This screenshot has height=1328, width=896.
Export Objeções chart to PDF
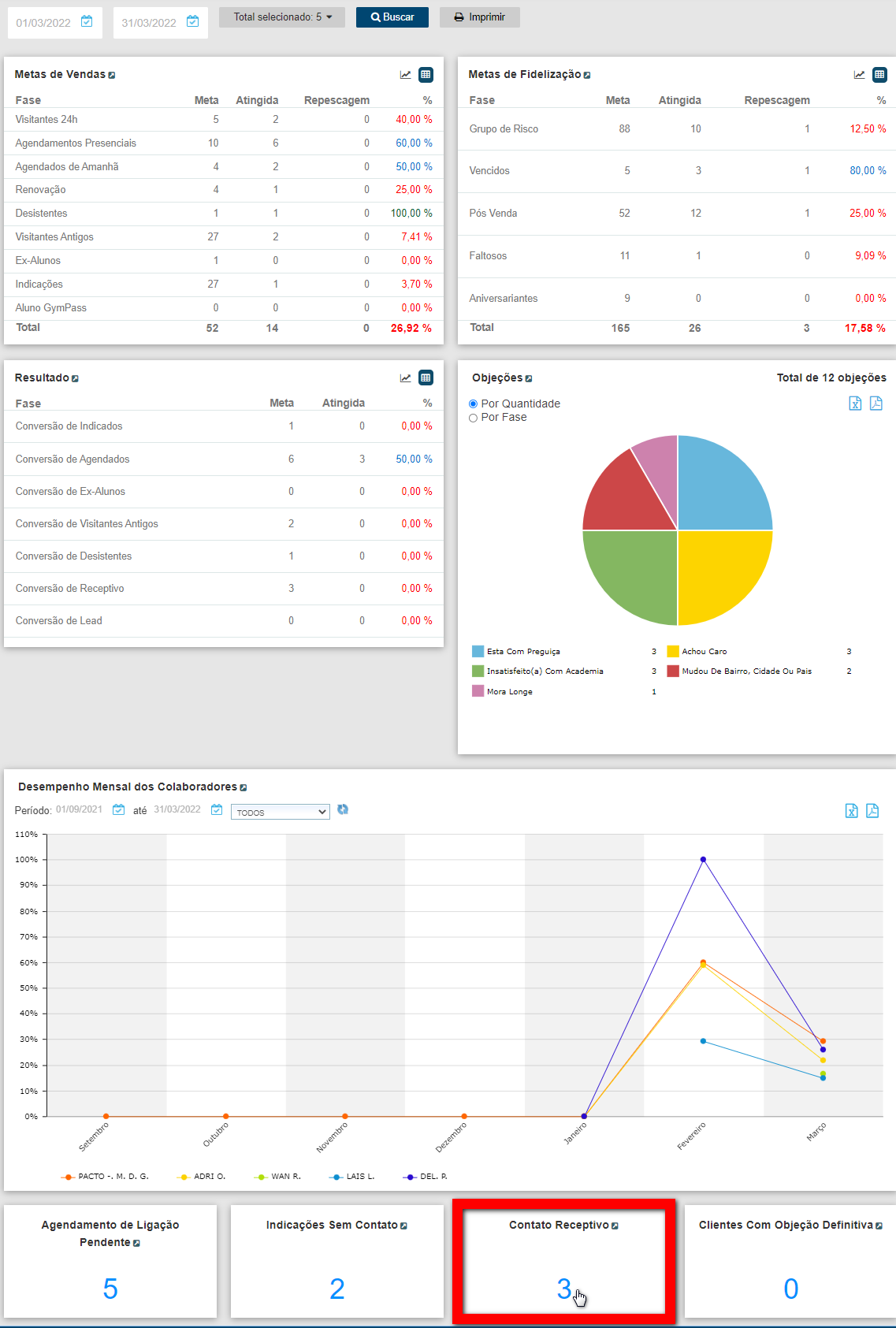(x=876, y=404)
